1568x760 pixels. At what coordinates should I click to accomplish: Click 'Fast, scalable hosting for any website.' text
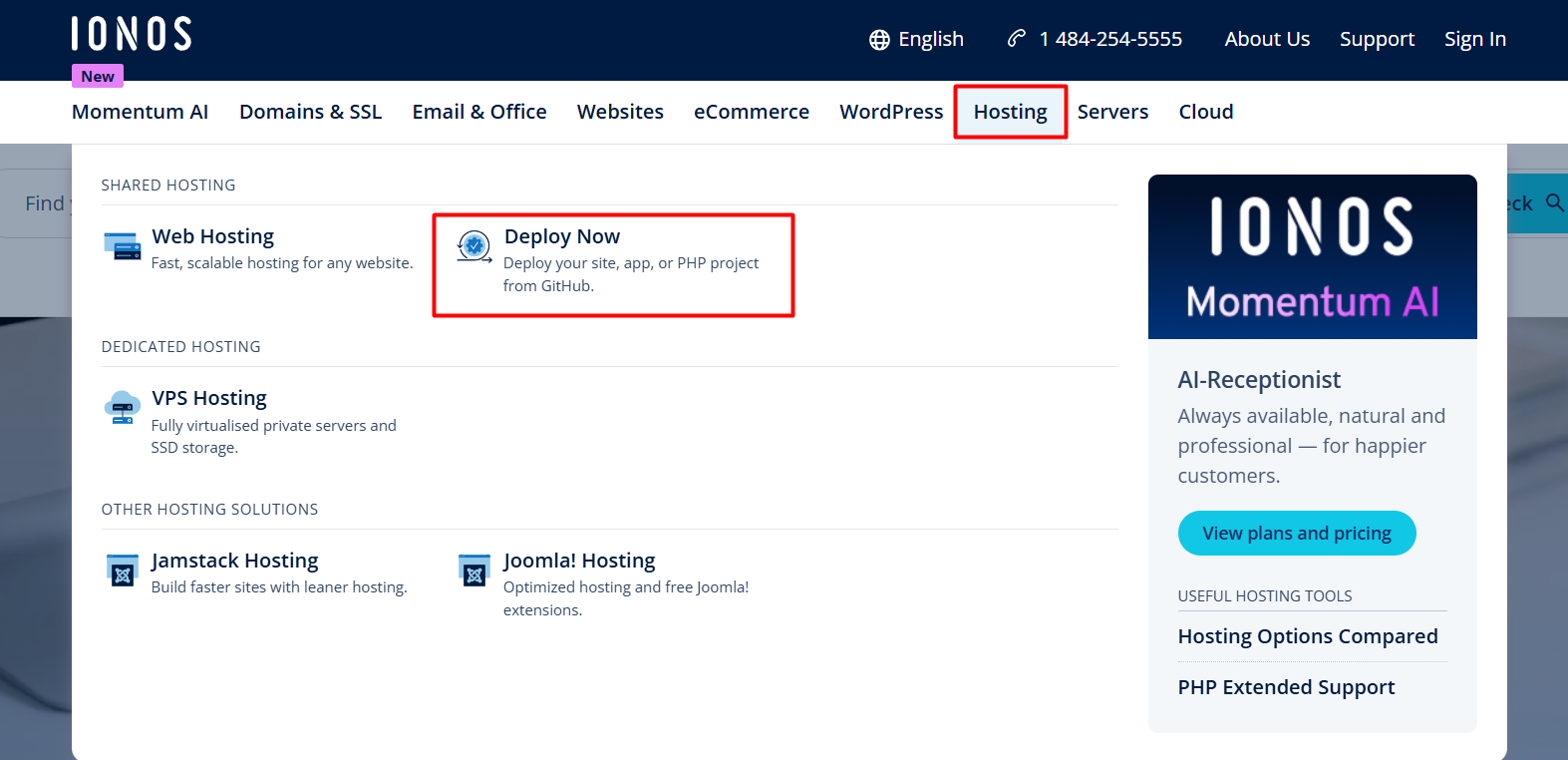click(x=282, y=263)
